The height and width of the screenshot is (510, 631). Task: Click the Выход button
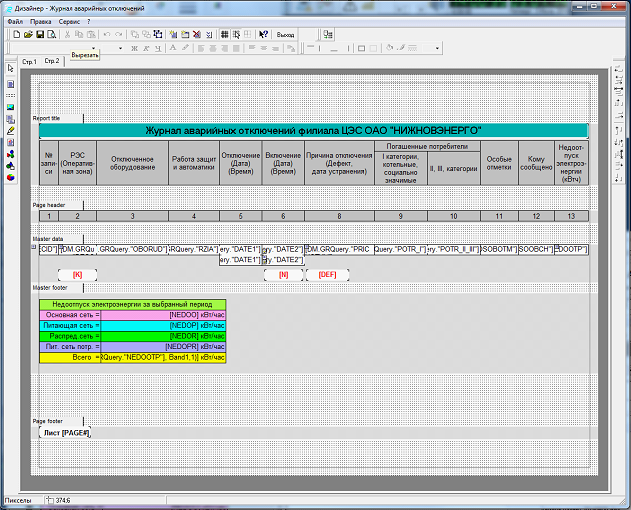point(286,34)
